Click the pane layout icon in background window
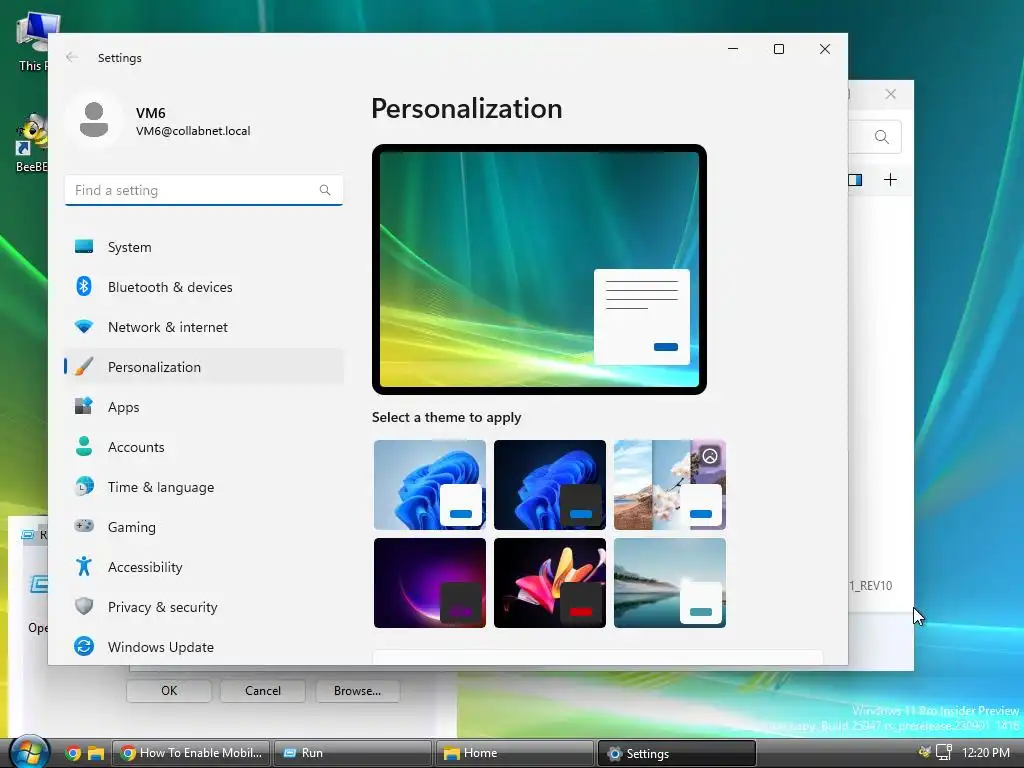Viewport: 1024px width, 768px height. (x=855, y=180)
